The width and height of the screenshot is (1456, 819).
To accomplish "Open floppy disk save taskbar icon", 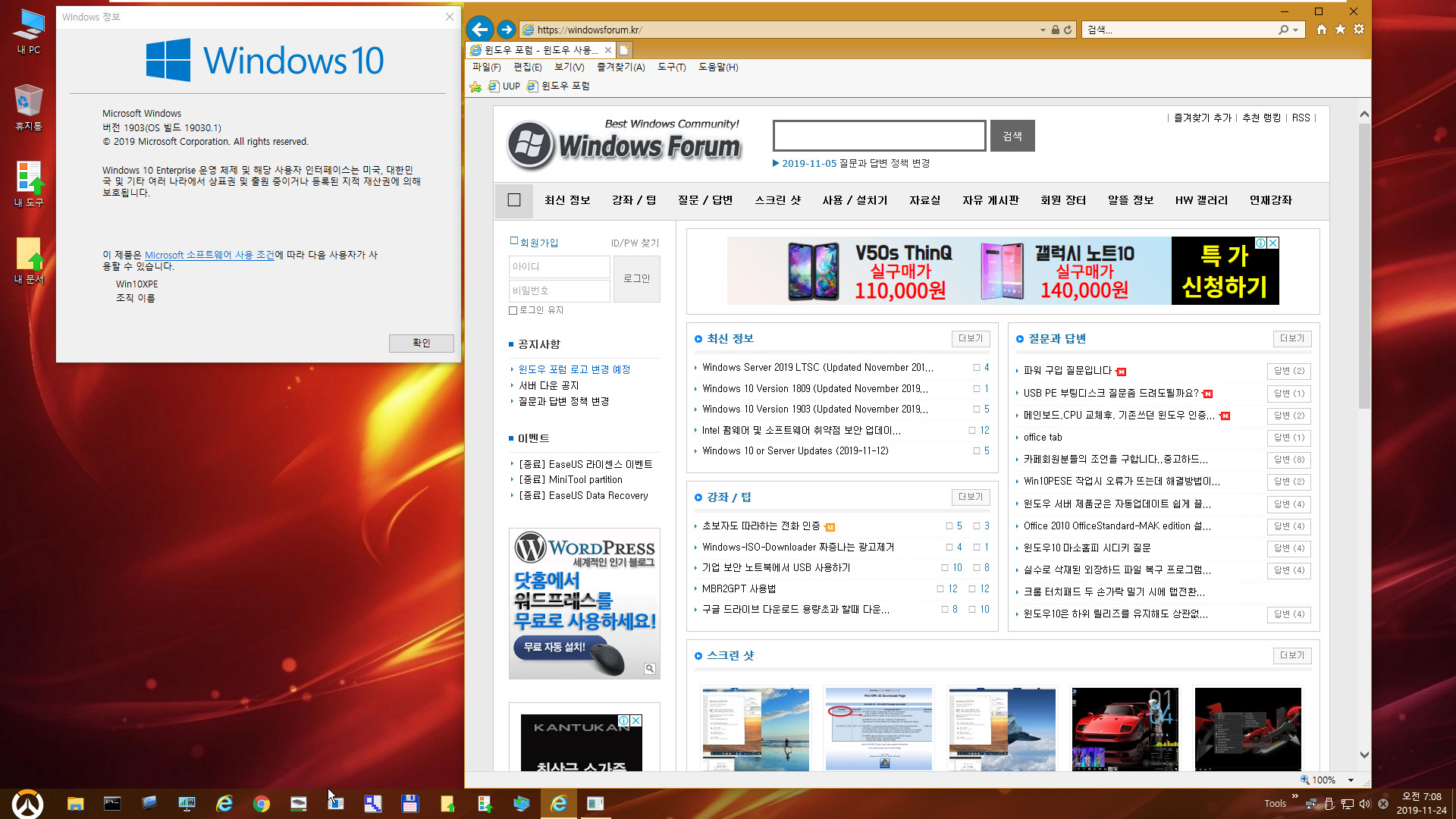I will [x=409, y=804].
